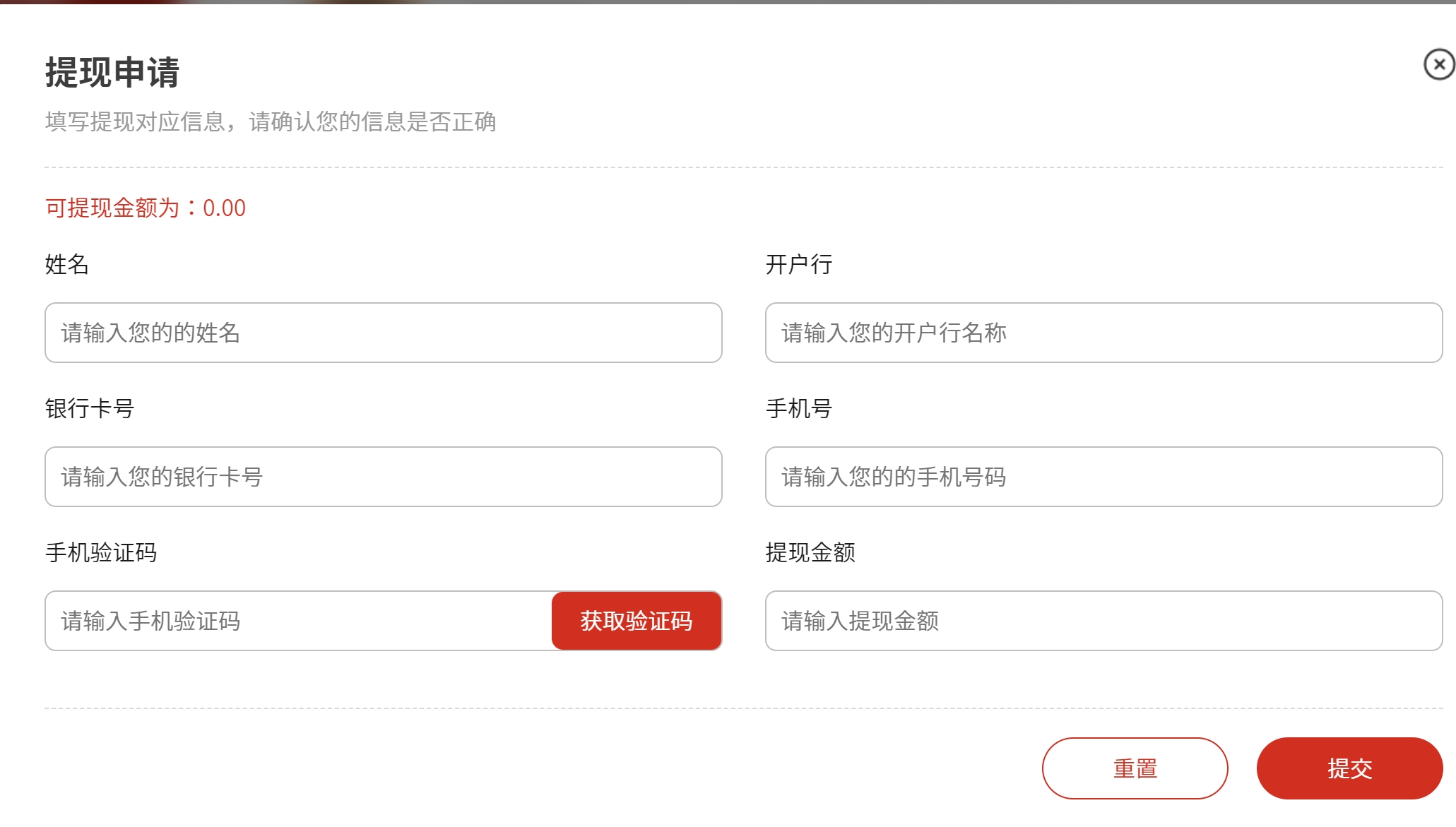Click the red 可提现金额为：0.00 balance text
The height and width of the screenshot is (827, 1456).
(x=146, y=208)
